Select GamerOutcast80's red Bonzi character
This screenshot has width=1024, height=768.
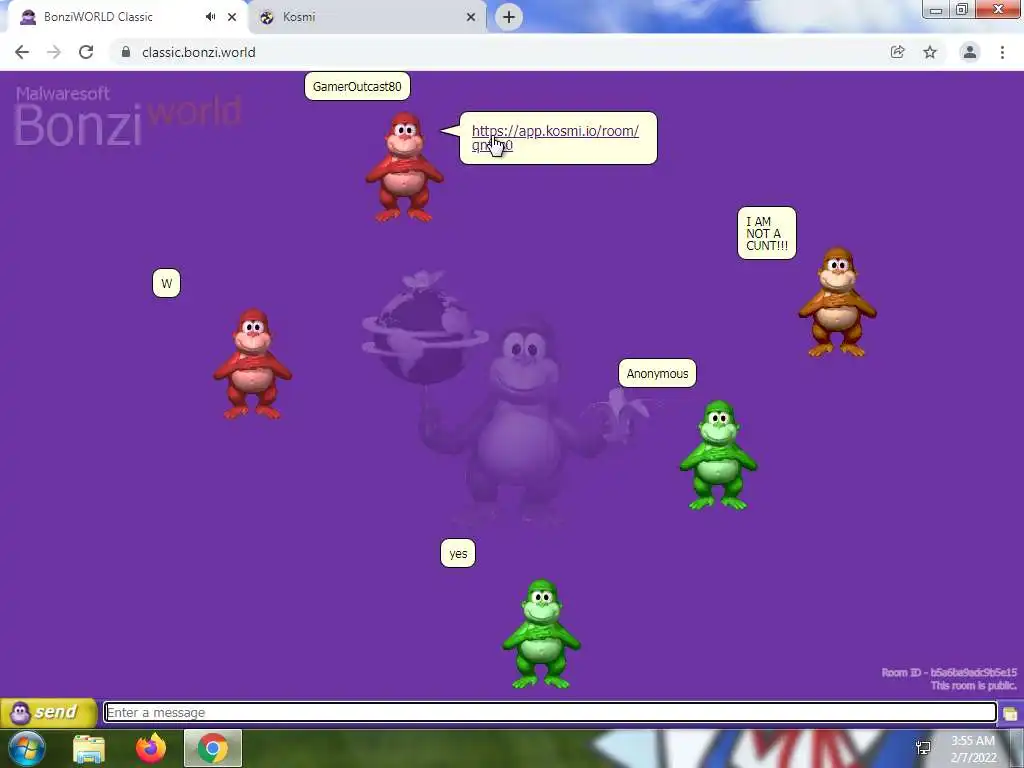pos(405,167)
